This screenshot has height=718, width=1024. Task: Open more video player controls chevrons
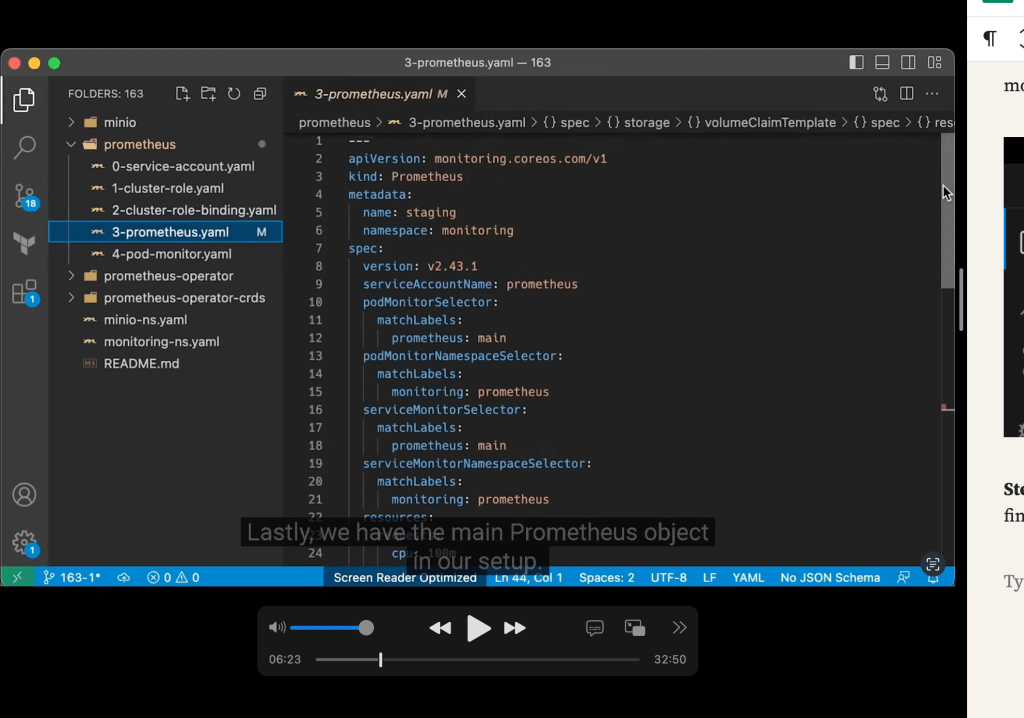[x=679, y=628]
